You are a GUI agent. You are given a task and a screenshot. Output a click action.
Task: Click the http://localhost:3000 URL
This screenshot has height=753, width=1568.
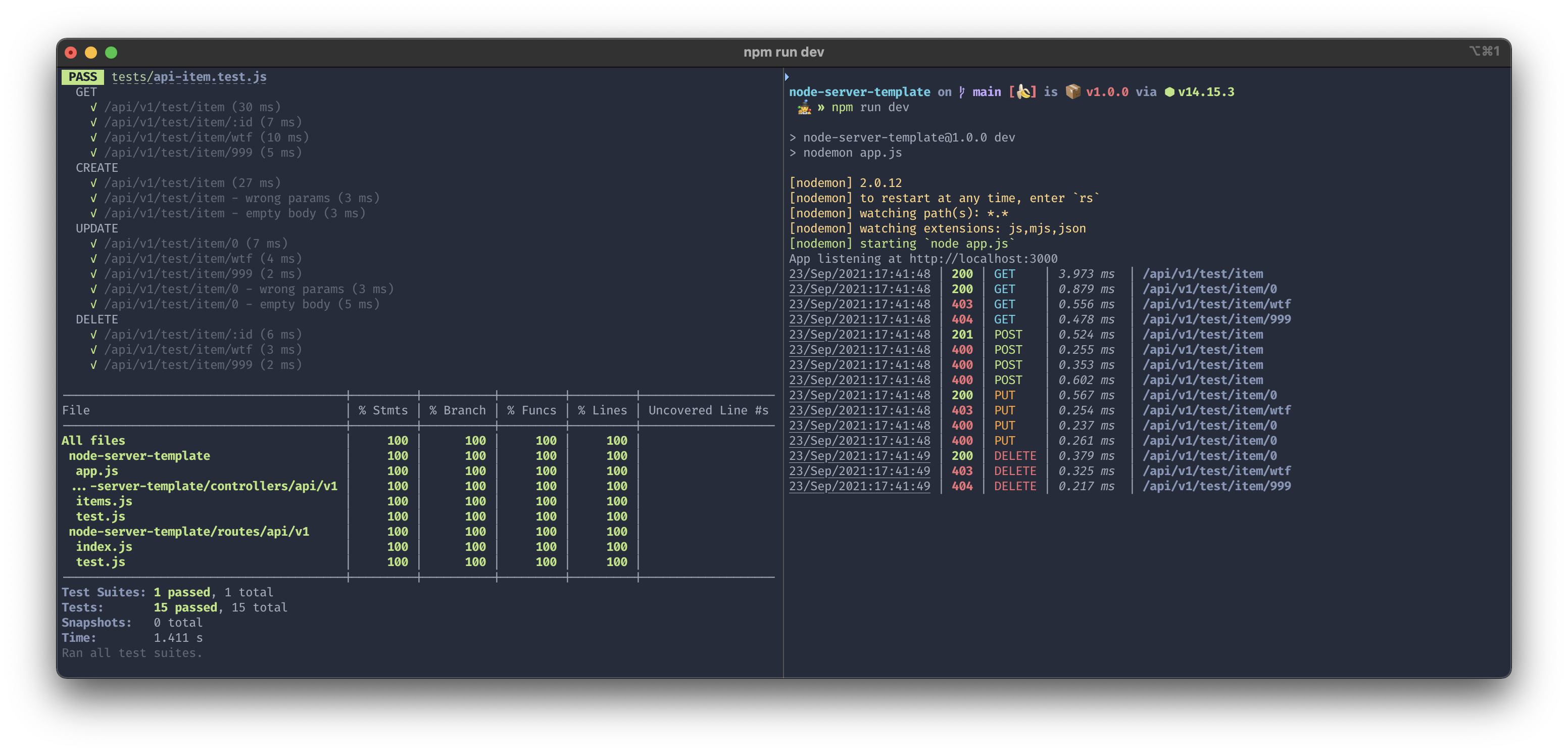tap(983, 259)
